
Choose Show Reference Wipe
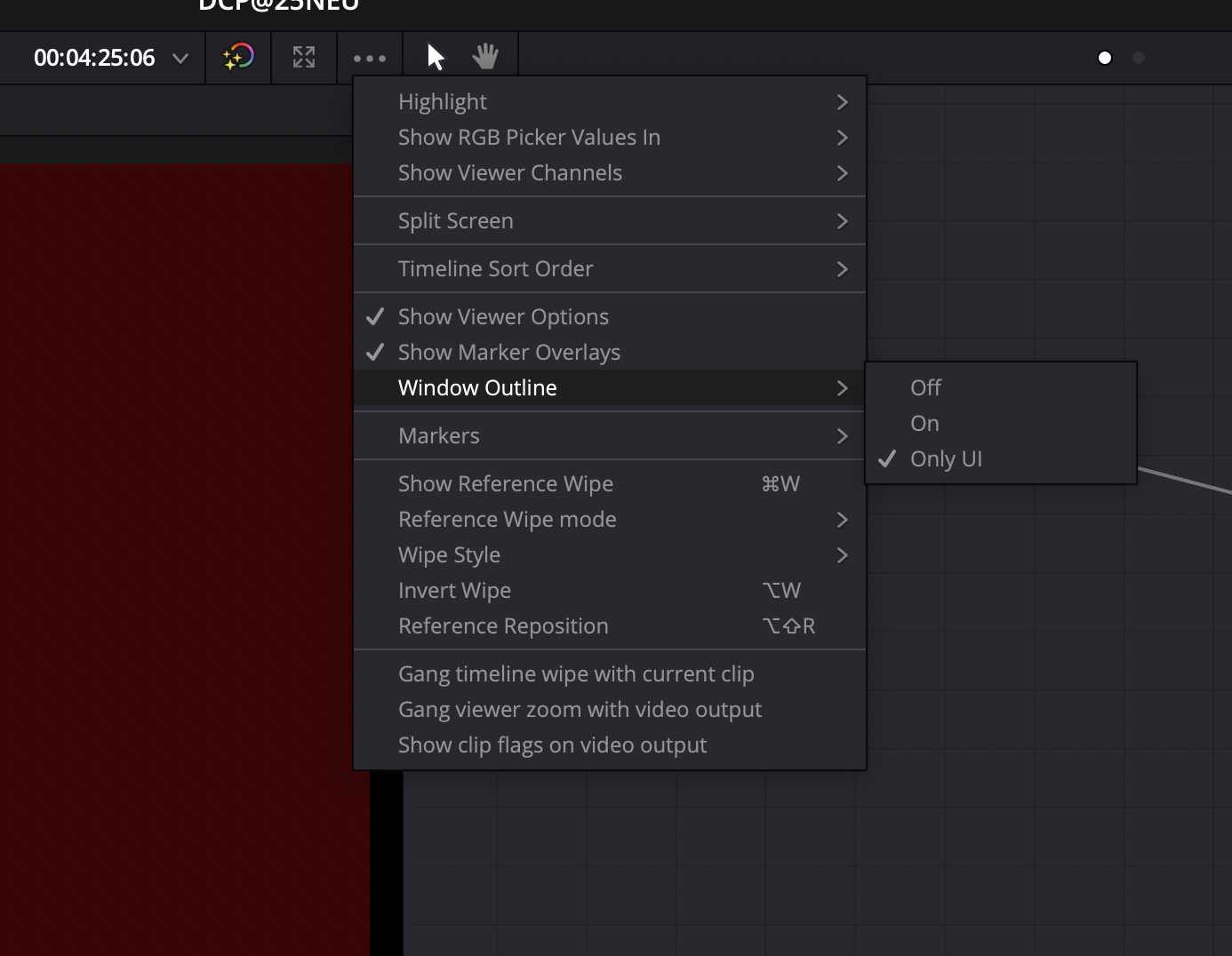(x=610, y=484)
